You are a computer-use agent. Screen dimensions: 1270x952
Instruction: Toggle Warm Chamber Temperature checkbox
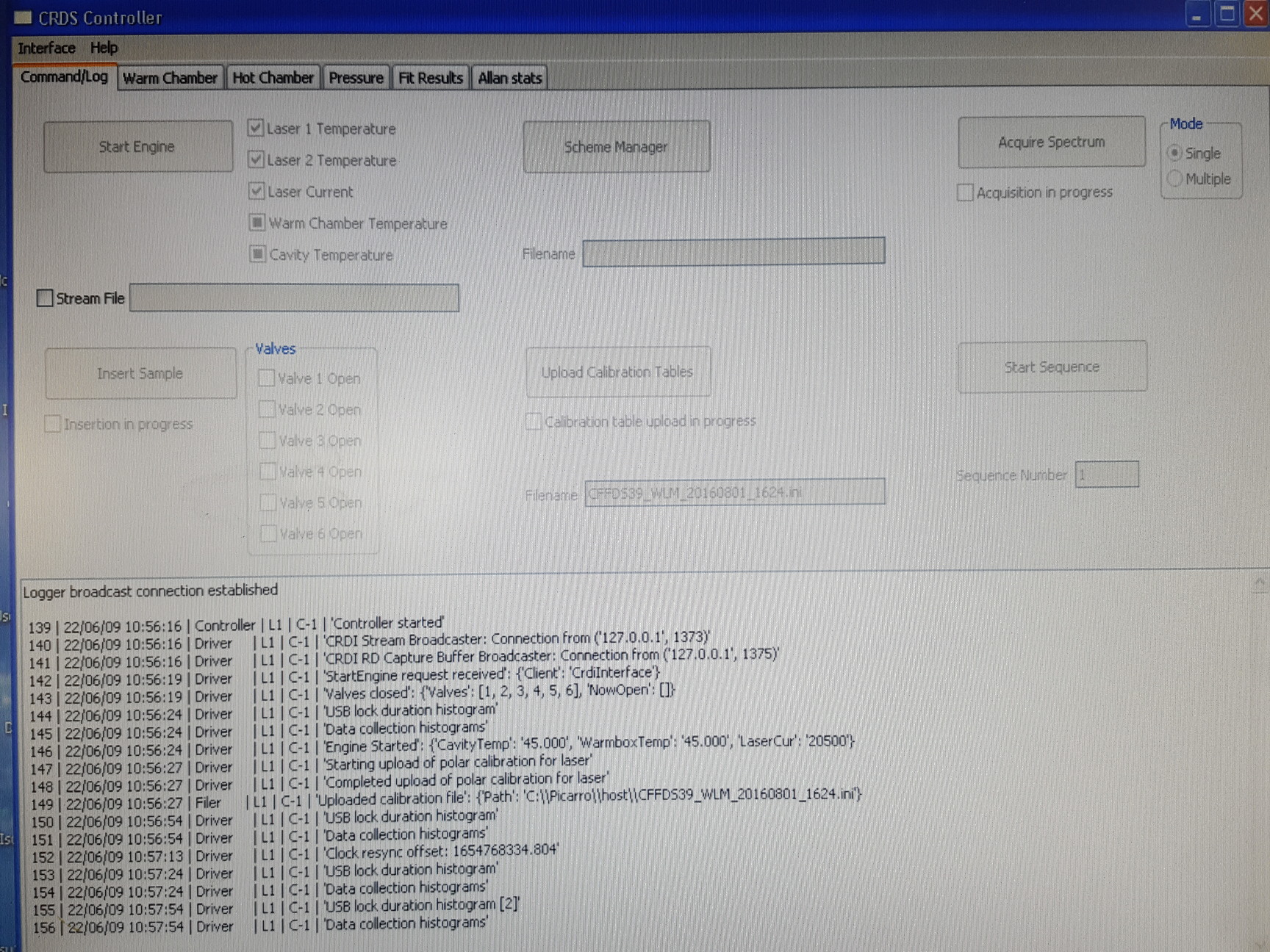pyautogui.click(x=257, y=223)
